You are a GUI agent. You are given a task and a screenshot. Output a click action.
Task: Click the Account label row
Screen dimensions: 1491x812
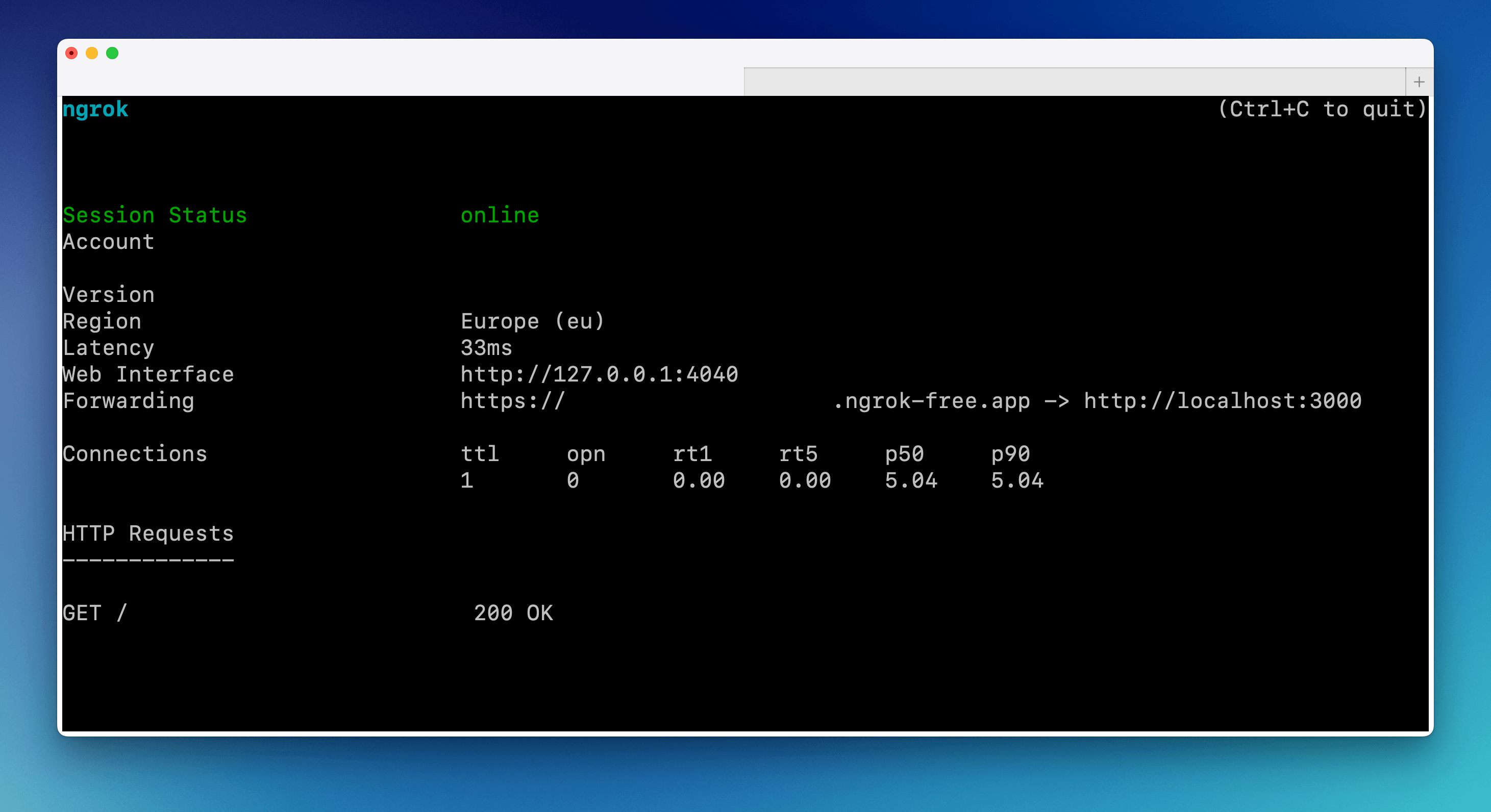pos(108,241)
